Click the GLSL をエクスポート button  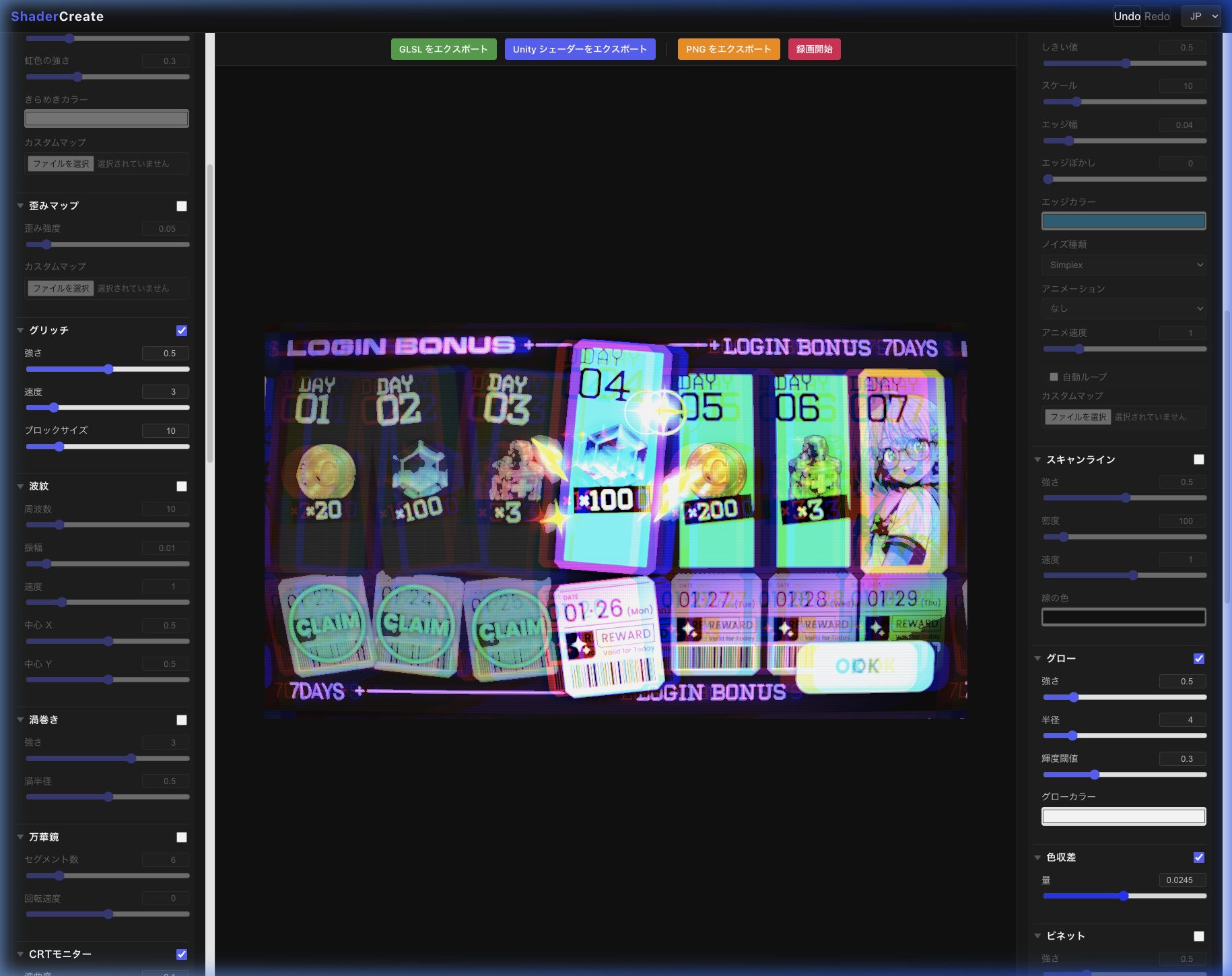tap(443, 49)
